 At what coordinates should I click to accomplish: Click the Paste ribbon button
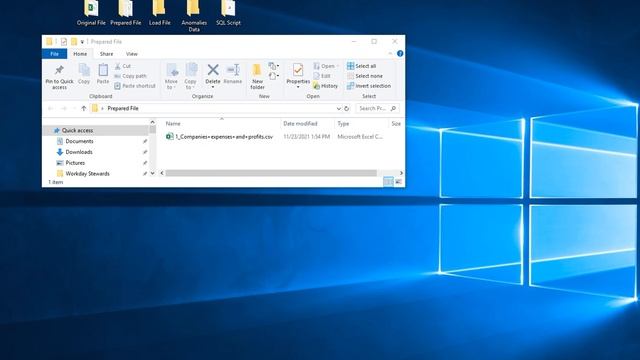[x=103, y=74]
